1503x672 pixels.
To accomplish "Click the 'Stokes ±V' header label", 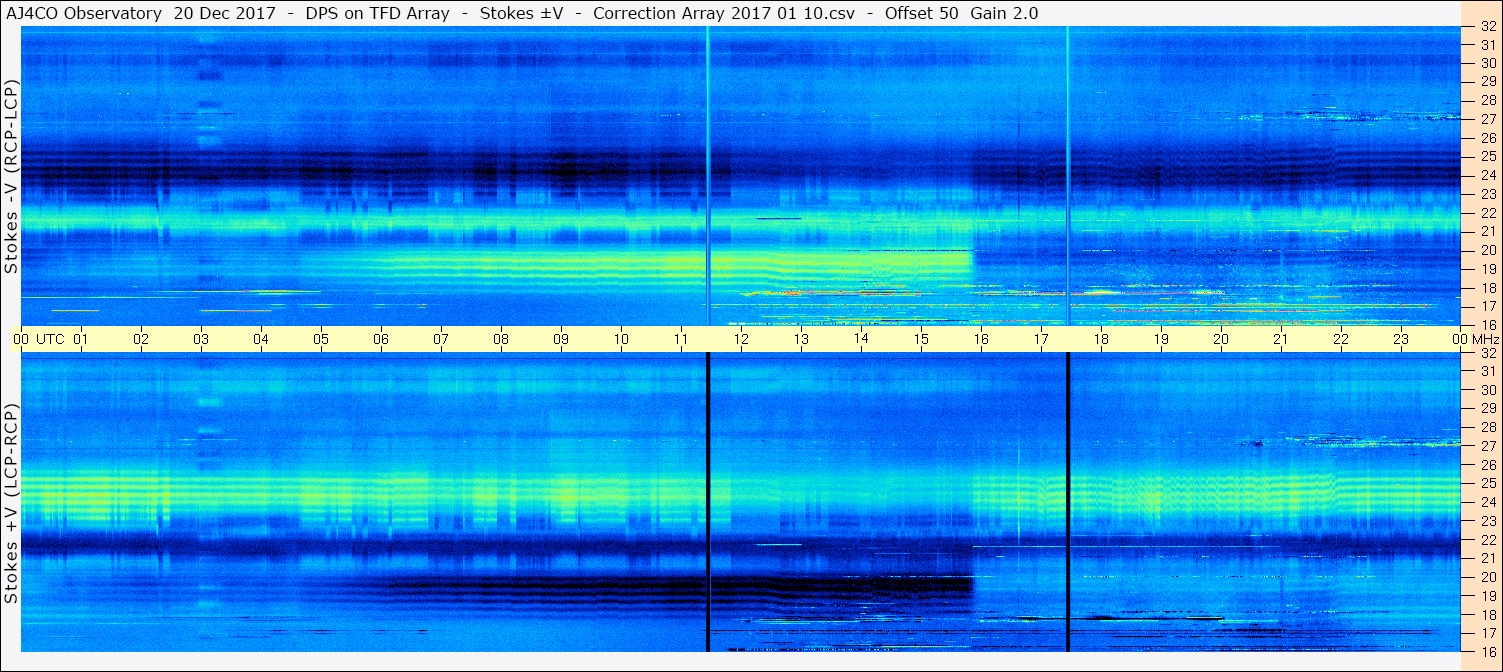I will 520,13.
